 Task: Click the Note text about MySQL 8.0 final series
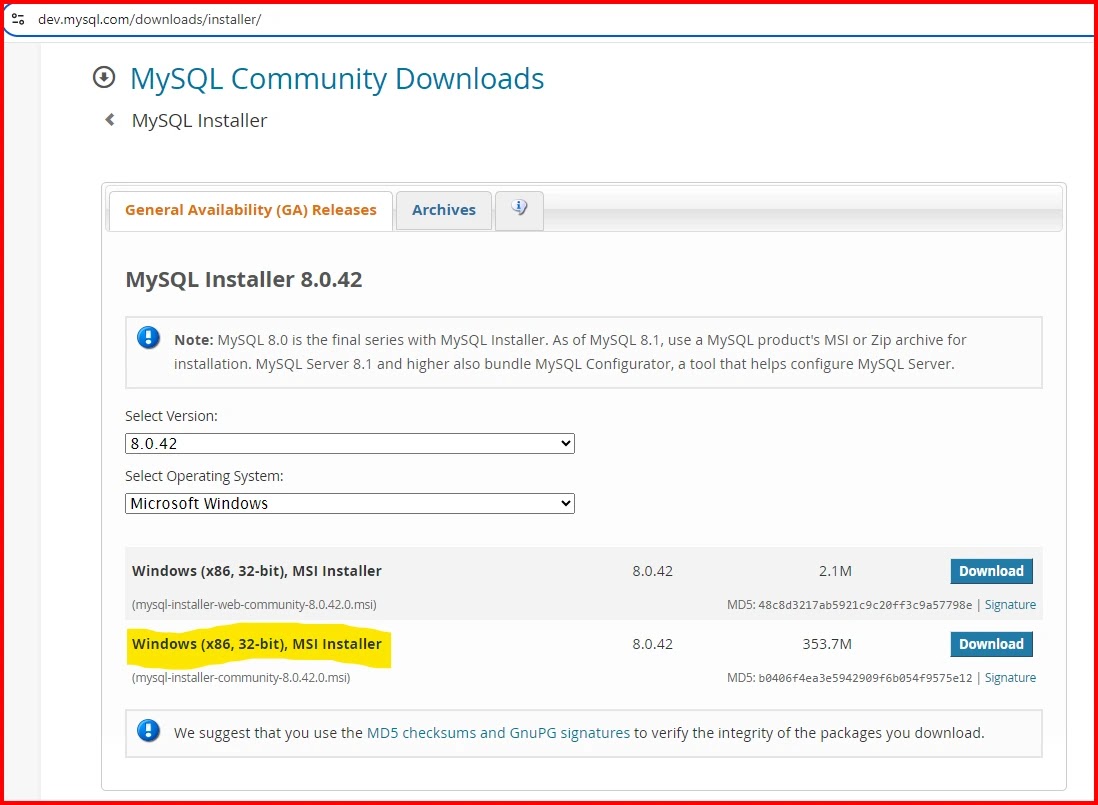coord(570,352)
